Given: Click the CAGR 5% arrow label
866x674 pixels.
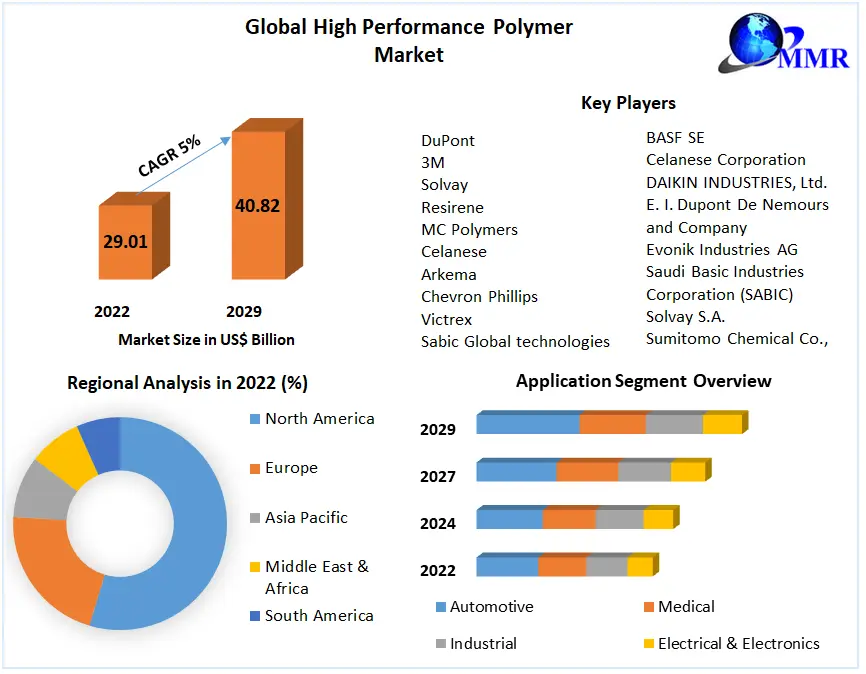Looking at the screenshot, I should (x=169, y=156).
